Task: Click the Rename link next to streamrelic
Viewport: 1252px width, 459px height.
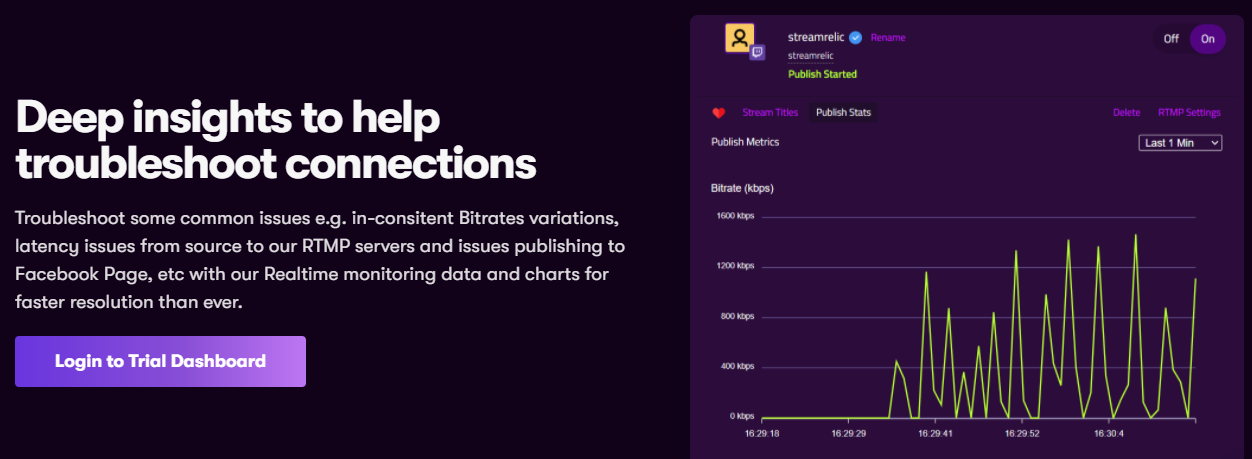Action: coord(888,38)
